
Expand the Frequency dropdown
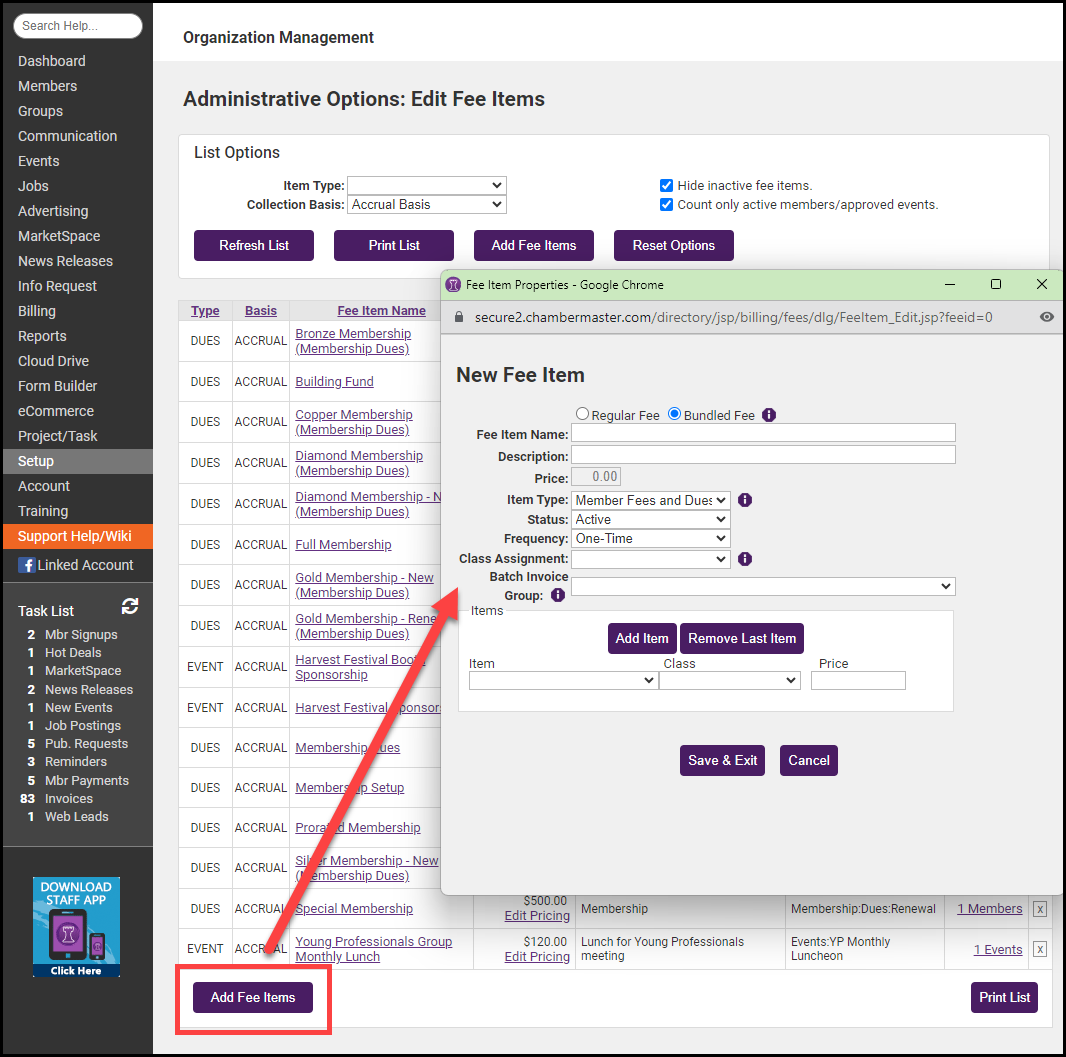651,538
